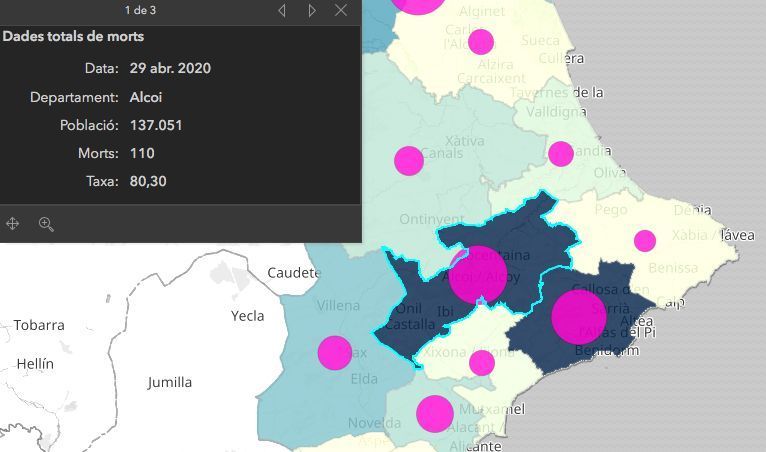766x452 pixels.
Task: Click the Yecla label on the map
Action: (248, 316)
